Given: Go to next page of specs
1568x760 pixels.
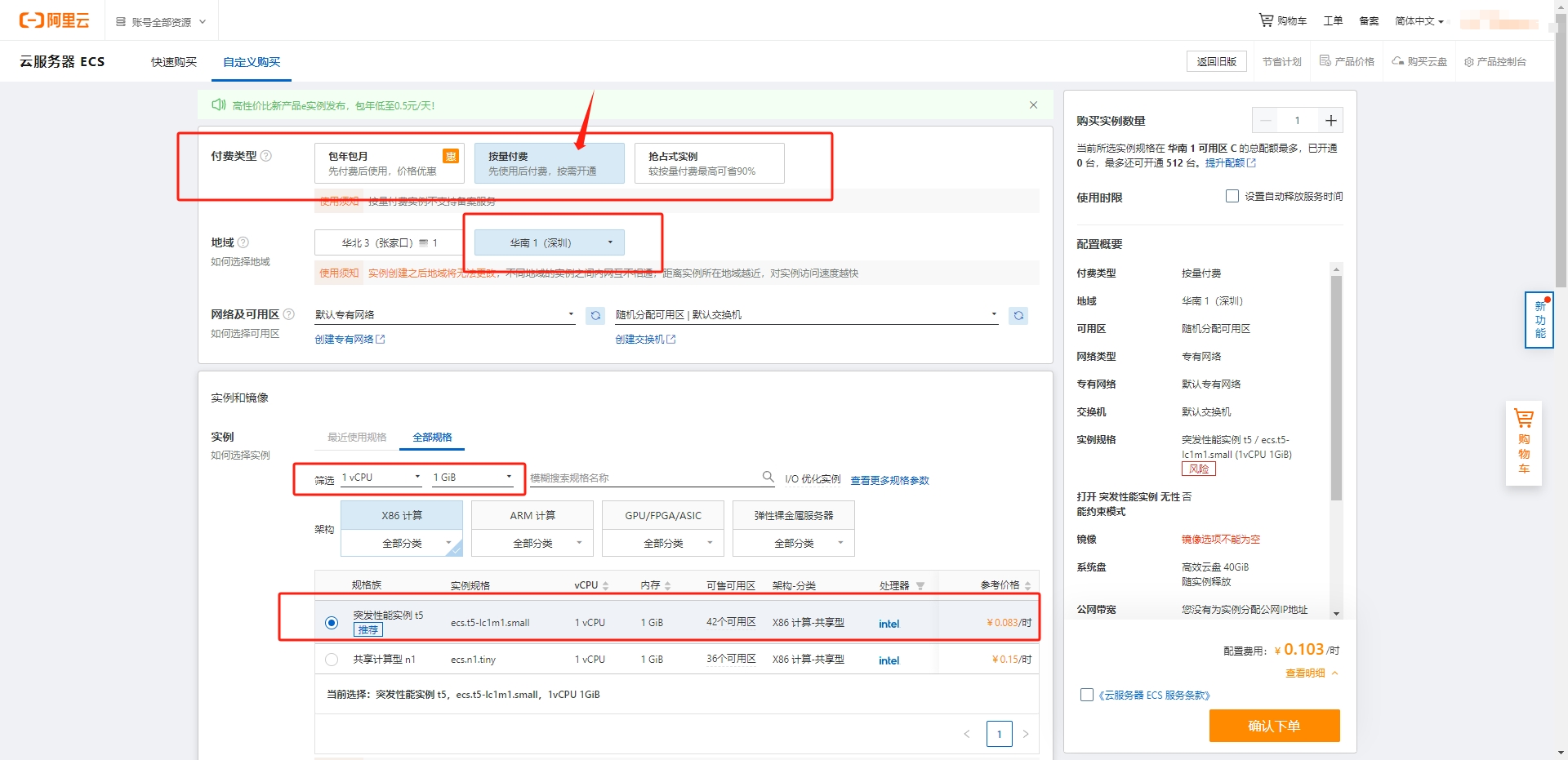Looking at the screenshot, I should [1026, 734].
